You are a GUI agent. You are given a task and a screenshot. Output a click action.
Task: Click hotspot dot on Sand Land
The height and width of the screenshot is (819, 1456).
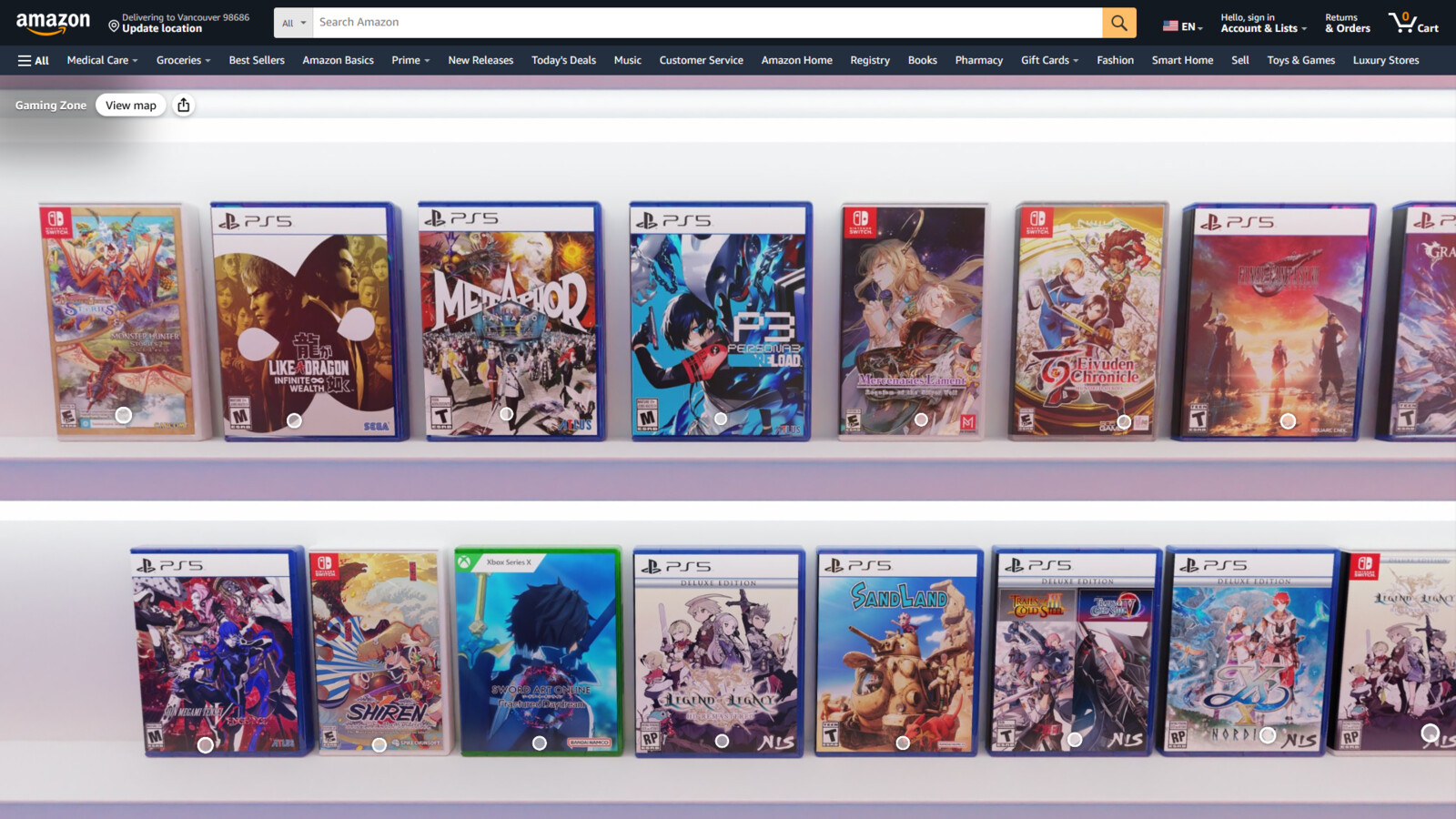(903, 743)
